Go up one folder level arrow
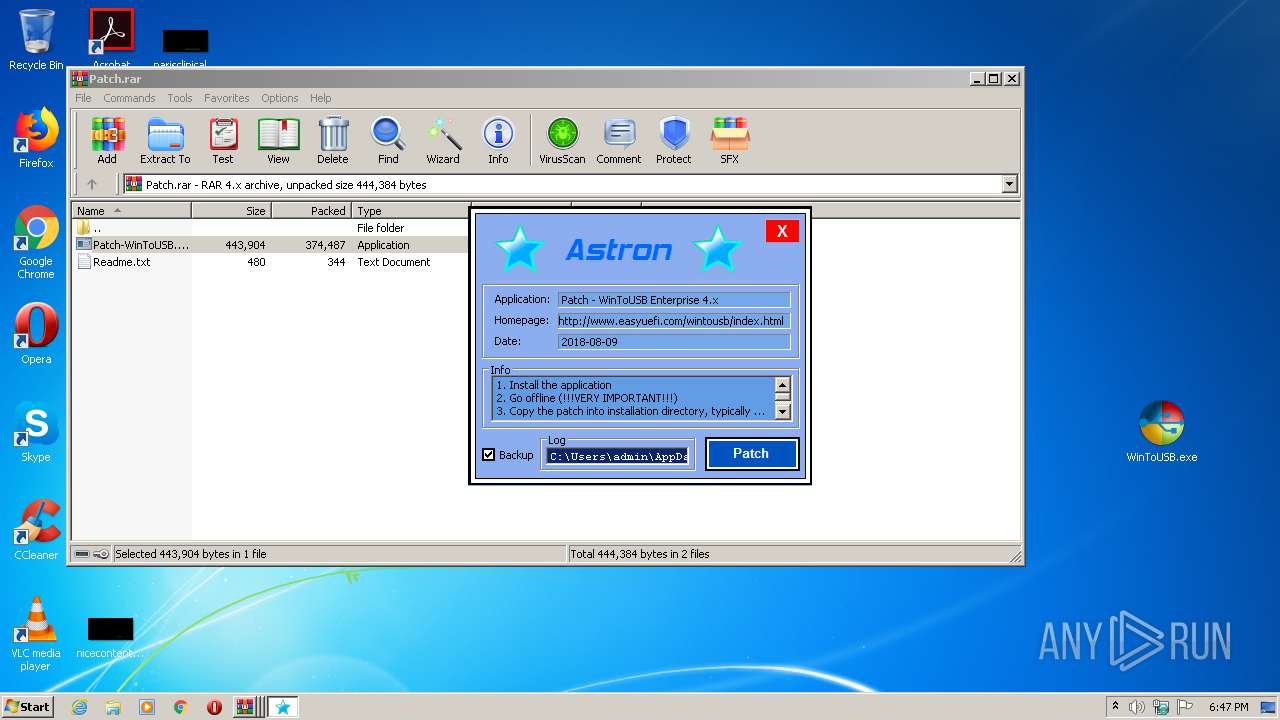 [92, 184]
